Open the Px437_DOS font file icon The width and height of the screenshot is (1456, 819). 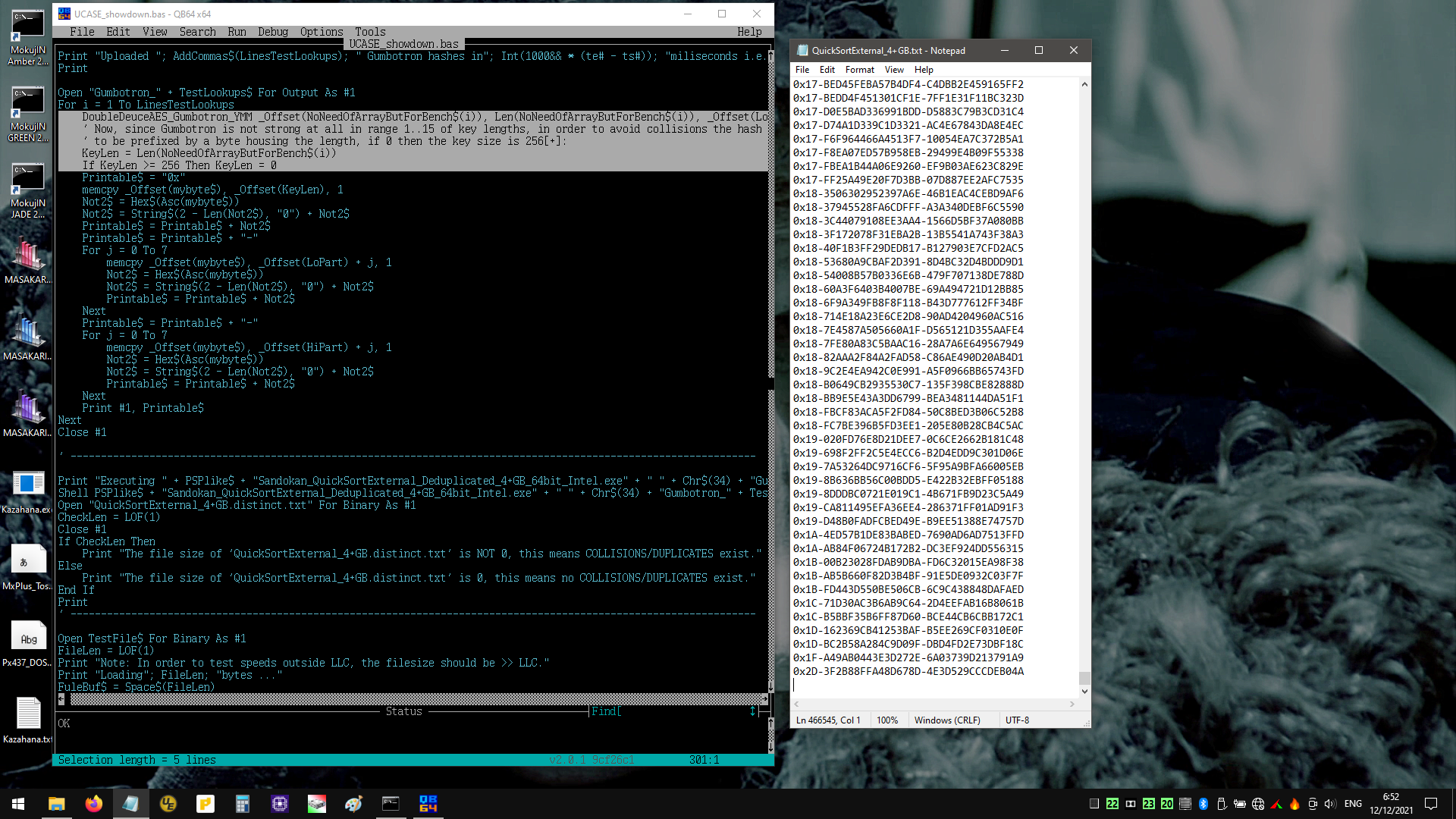coord(28,643)
